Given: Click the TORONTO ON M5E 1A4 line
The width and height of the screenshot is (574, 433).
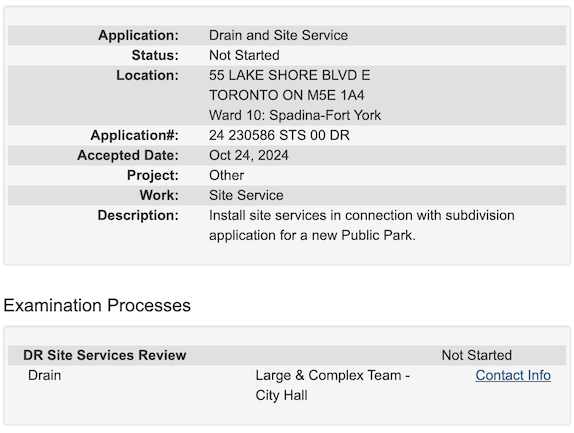Looking at the screenshot, I should click(287, 96).
